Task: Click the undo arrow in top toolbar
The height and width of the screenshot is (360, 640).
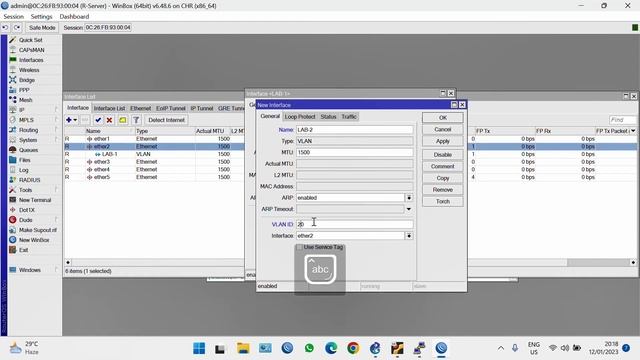Action: (5, 28)
